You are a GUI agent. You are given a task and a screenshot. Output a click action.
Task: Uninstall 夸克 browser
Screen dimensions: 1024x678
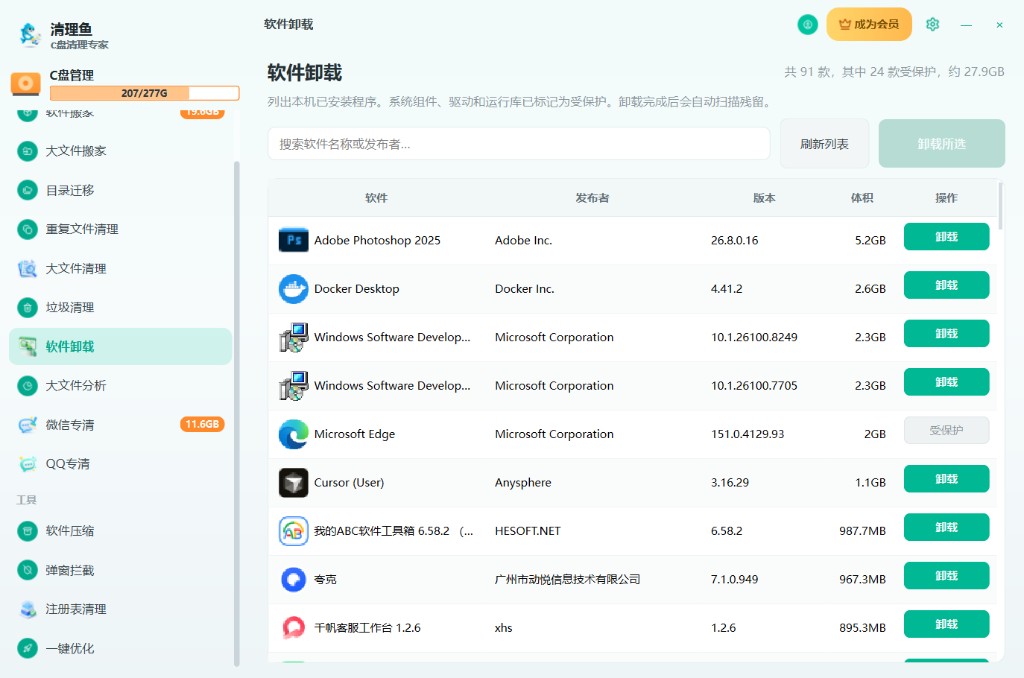coord(946,575)
